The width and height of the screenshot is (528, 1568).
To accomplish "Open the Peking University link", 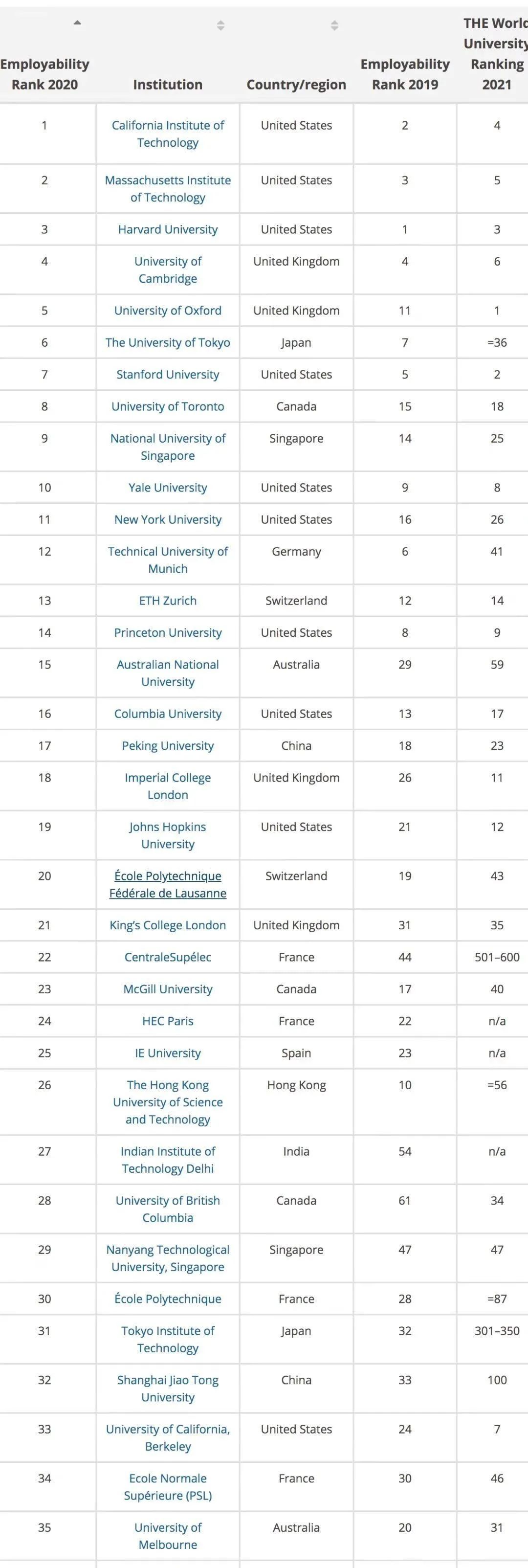I will 168,746.
